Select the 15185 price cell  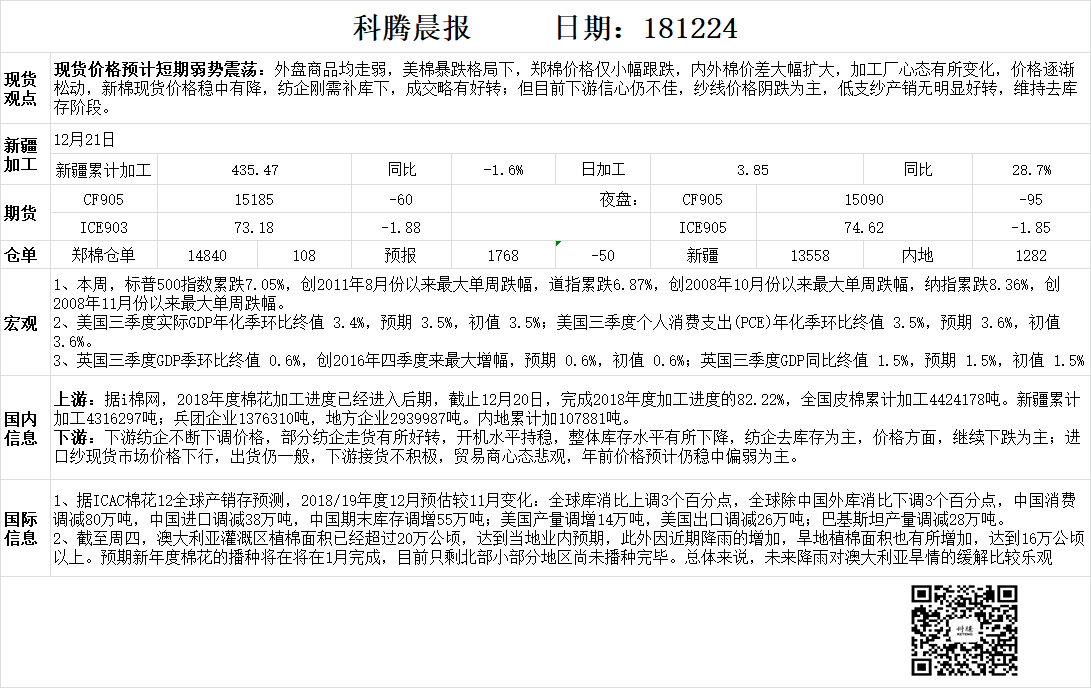(254, 199)
